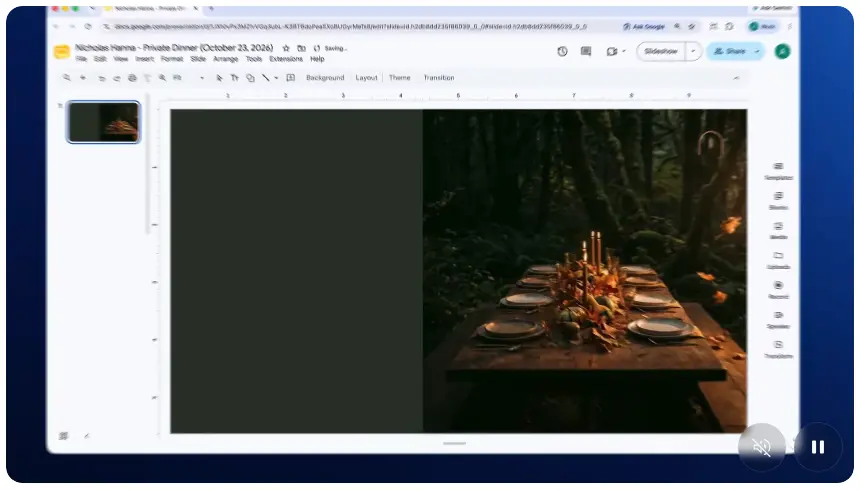Select the slide 1 thumbnail
The height and width of the screenshot is (490, 860).
point(103,122)
